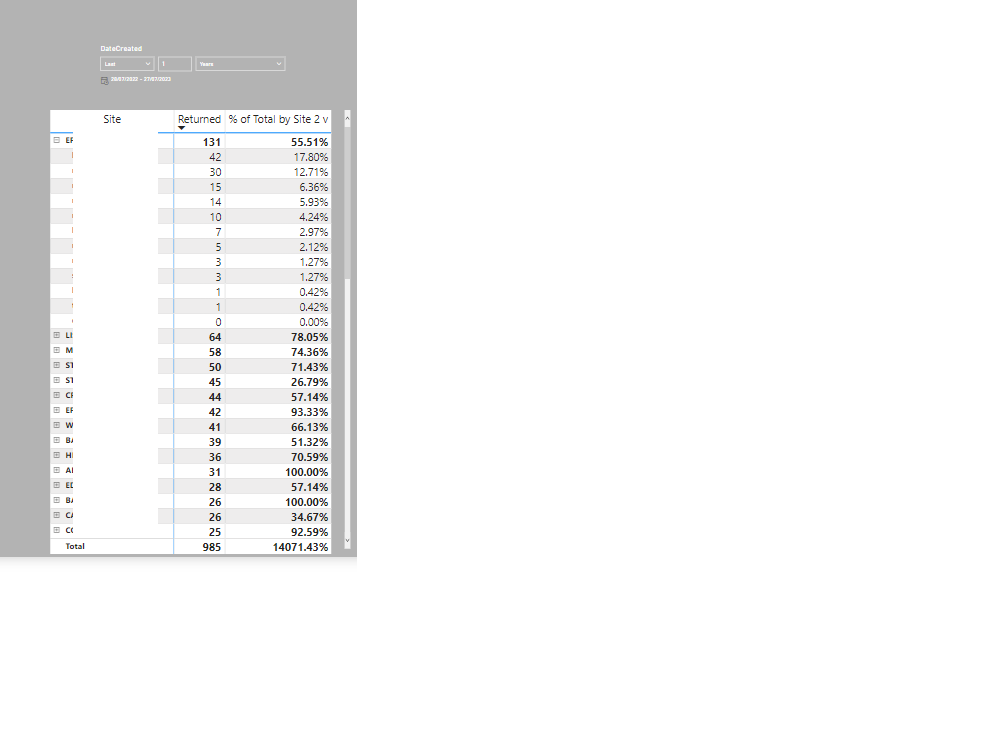Open the 'Years' period dropdown
The image size is (1000, 750).
240,64
